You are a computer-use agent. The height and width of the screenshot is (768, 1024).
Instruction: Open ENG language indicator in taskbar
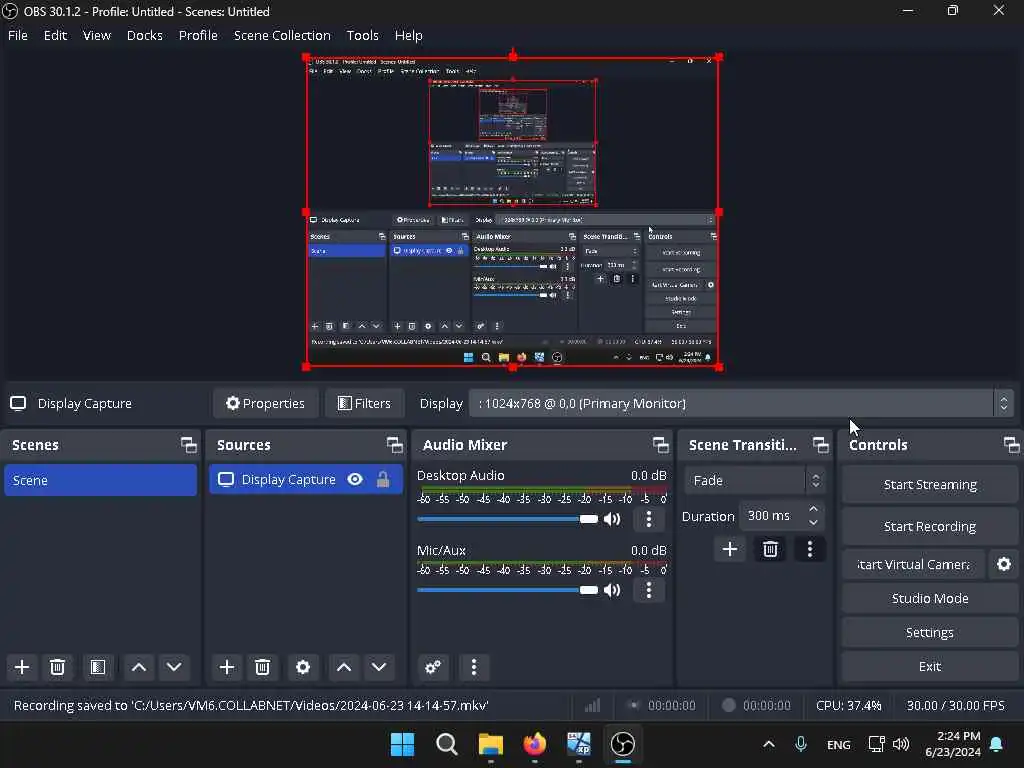click(839, 744)
